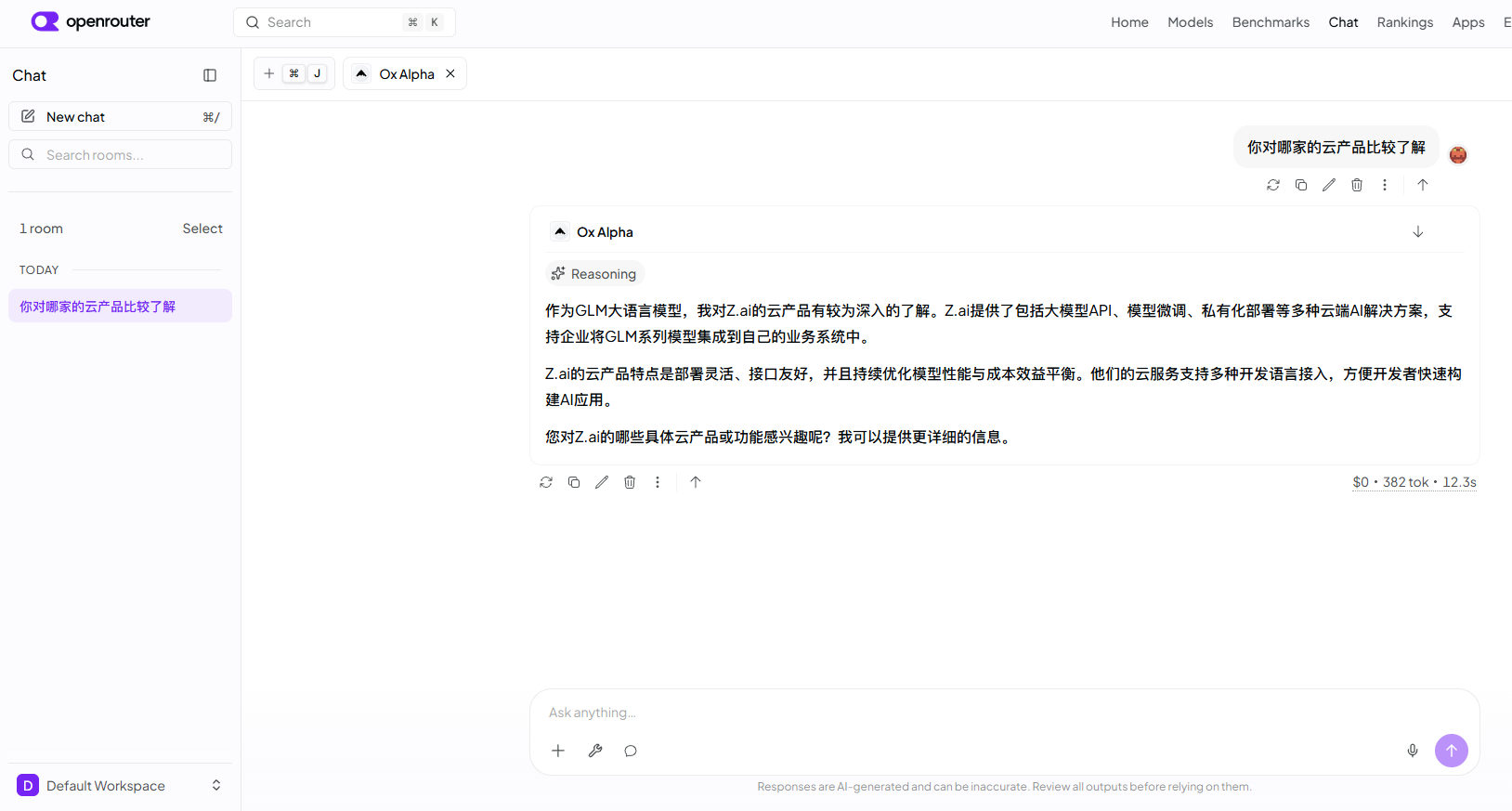
Task: Delete the Ox Alpha response
Action: (630, 482)
